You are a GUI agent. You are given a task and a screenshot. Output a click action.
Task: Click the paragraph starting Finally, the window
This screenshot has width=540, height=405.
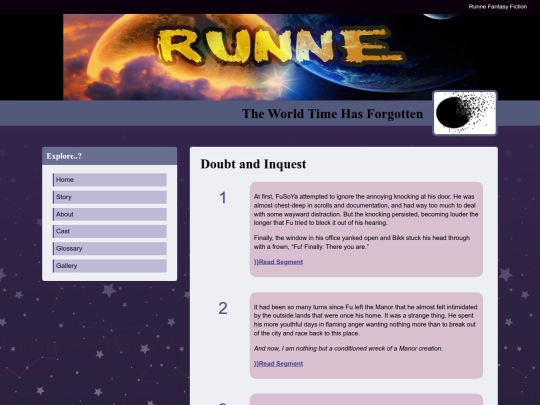pos(362,242)
